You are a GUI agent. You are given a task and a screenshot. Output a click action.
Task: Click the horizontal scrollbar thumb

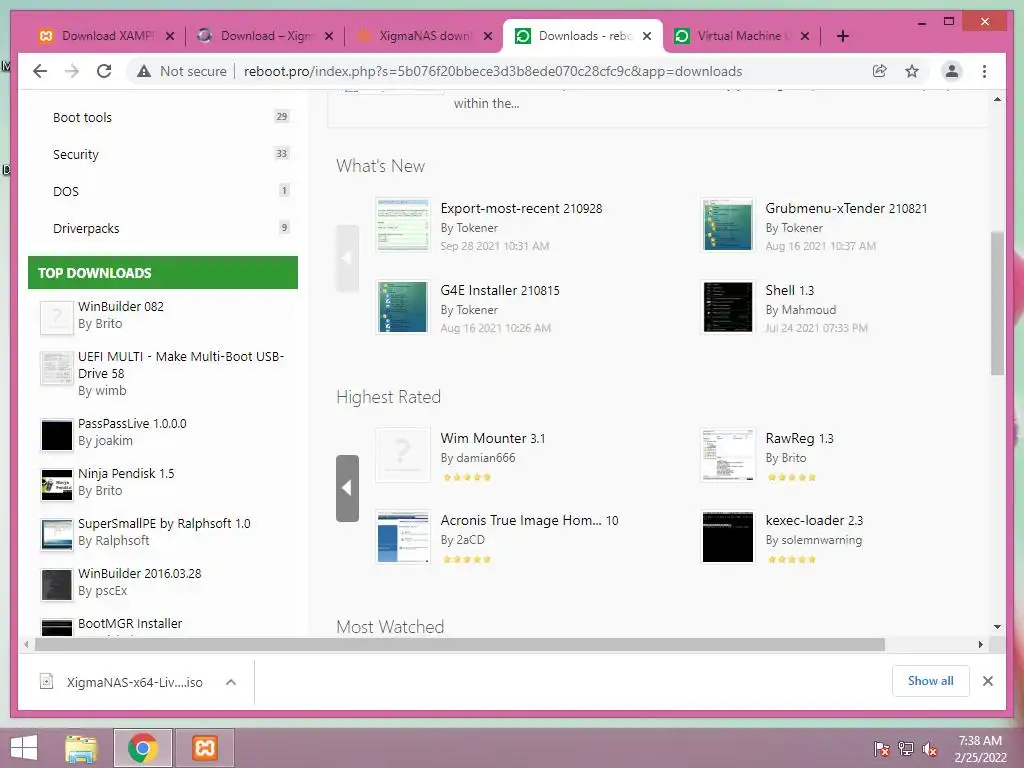[460, 645]
